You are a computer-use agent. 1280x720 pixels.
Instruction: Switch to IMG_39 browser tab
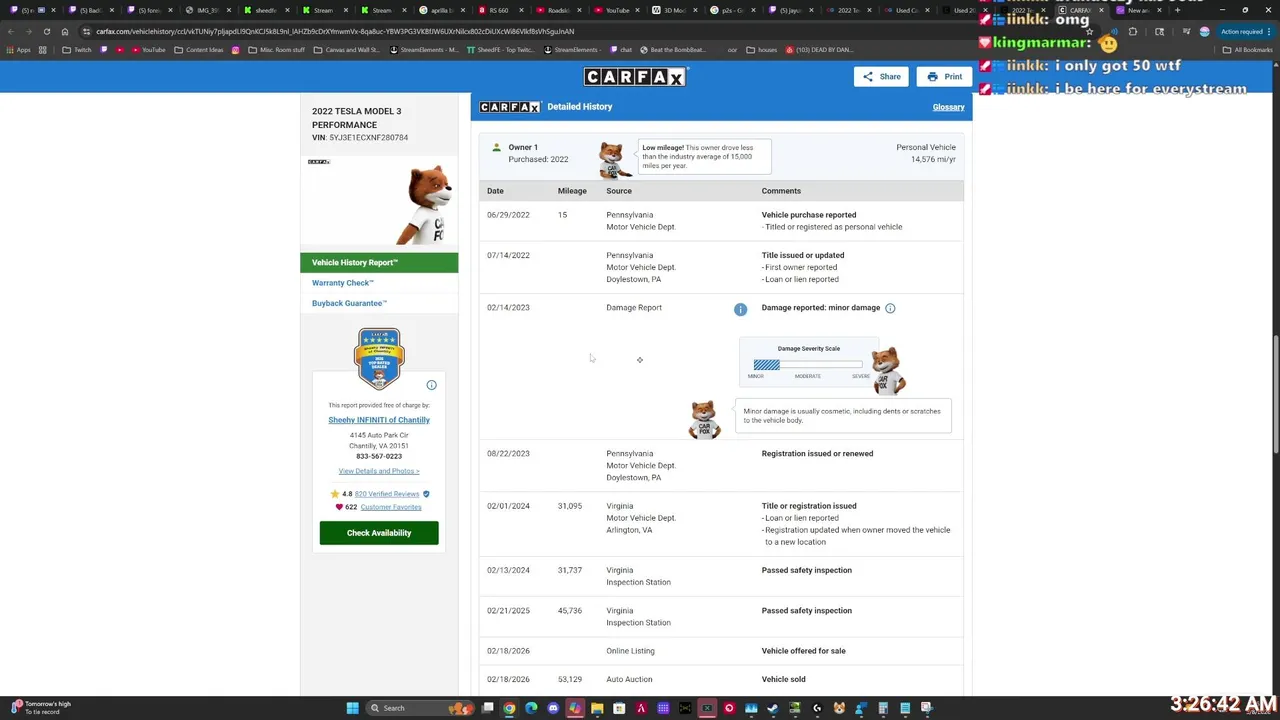click(208, 10)
